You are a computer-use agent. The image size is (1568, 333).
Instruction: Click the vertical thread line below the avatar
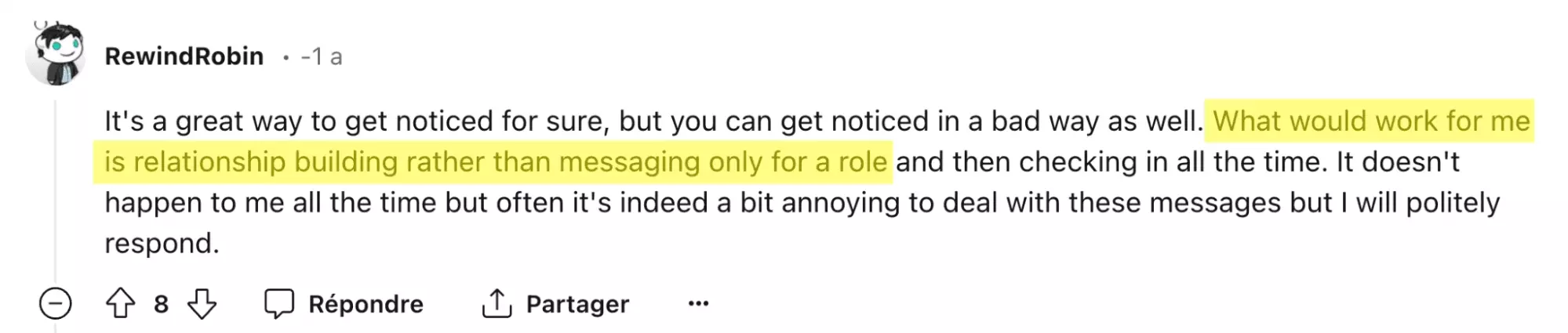55,188
